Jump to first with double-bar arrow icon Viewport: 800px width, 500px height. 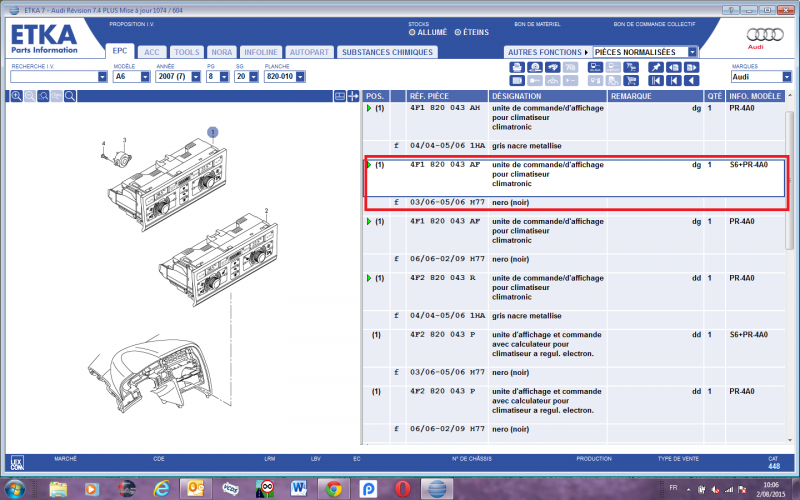point(656,81)
